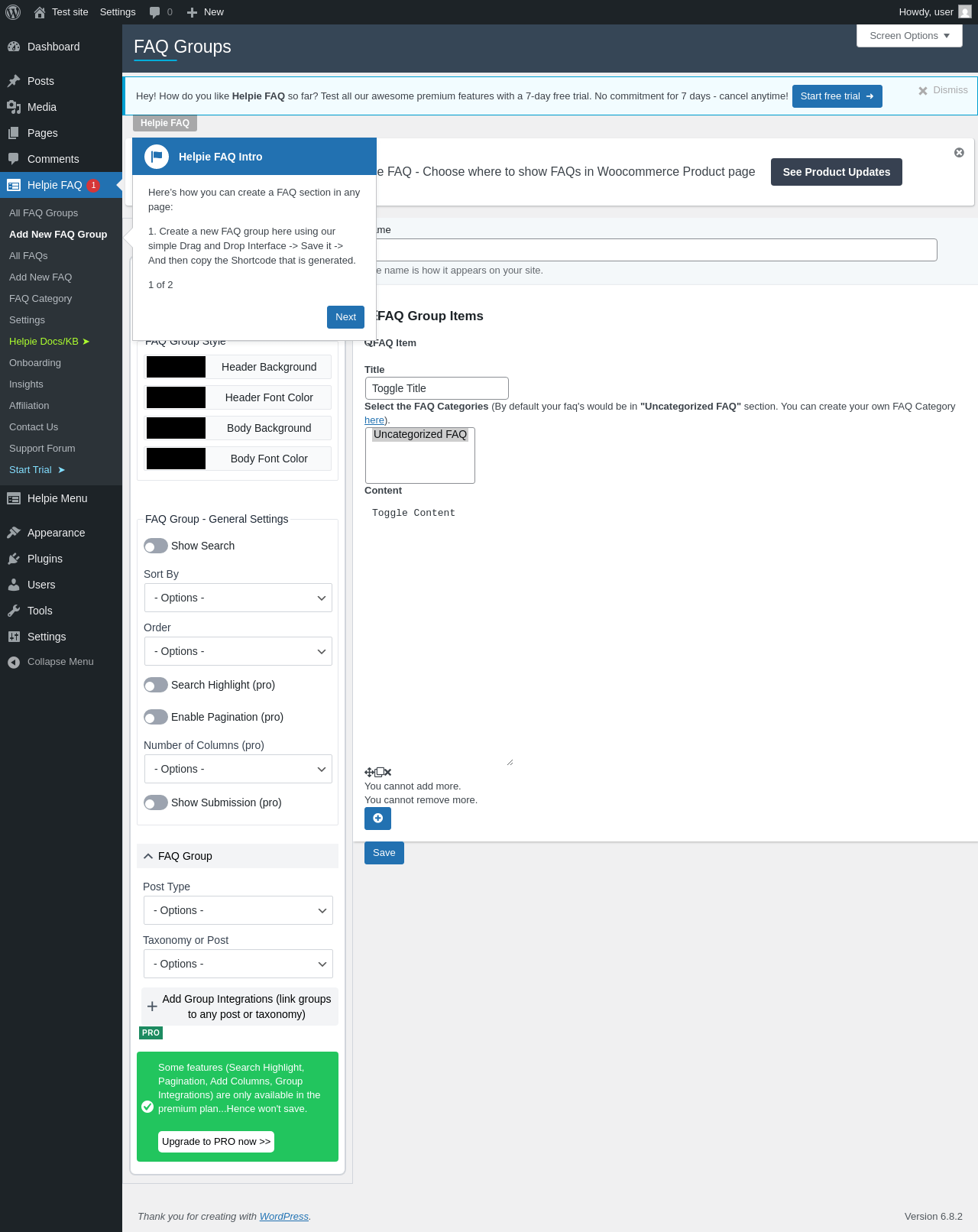Open Helpie Docs/KB submenu link
978x1232 pixels.
tap(50, 342)
